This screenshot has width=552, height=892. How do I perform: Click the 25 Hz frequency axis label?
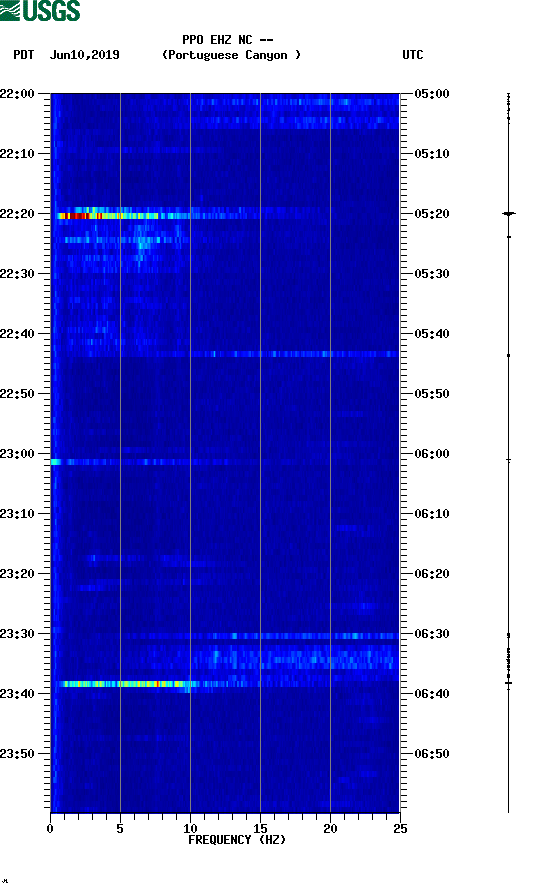pyautogui.click(x=400, y=829)
